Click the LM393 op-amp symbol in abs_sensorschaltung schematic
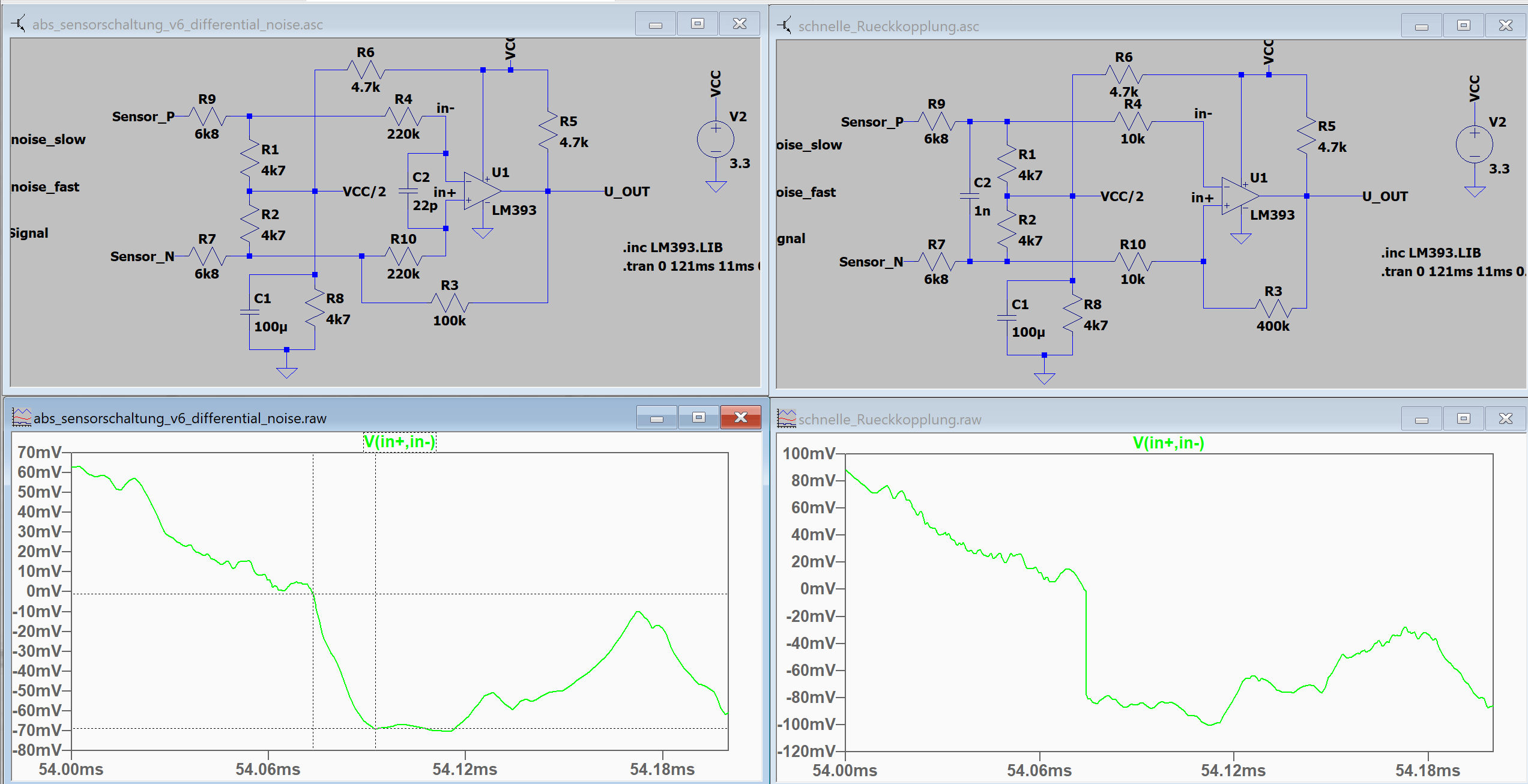The height and width of the screenshot is (784, 1528). tap(482, 191)
